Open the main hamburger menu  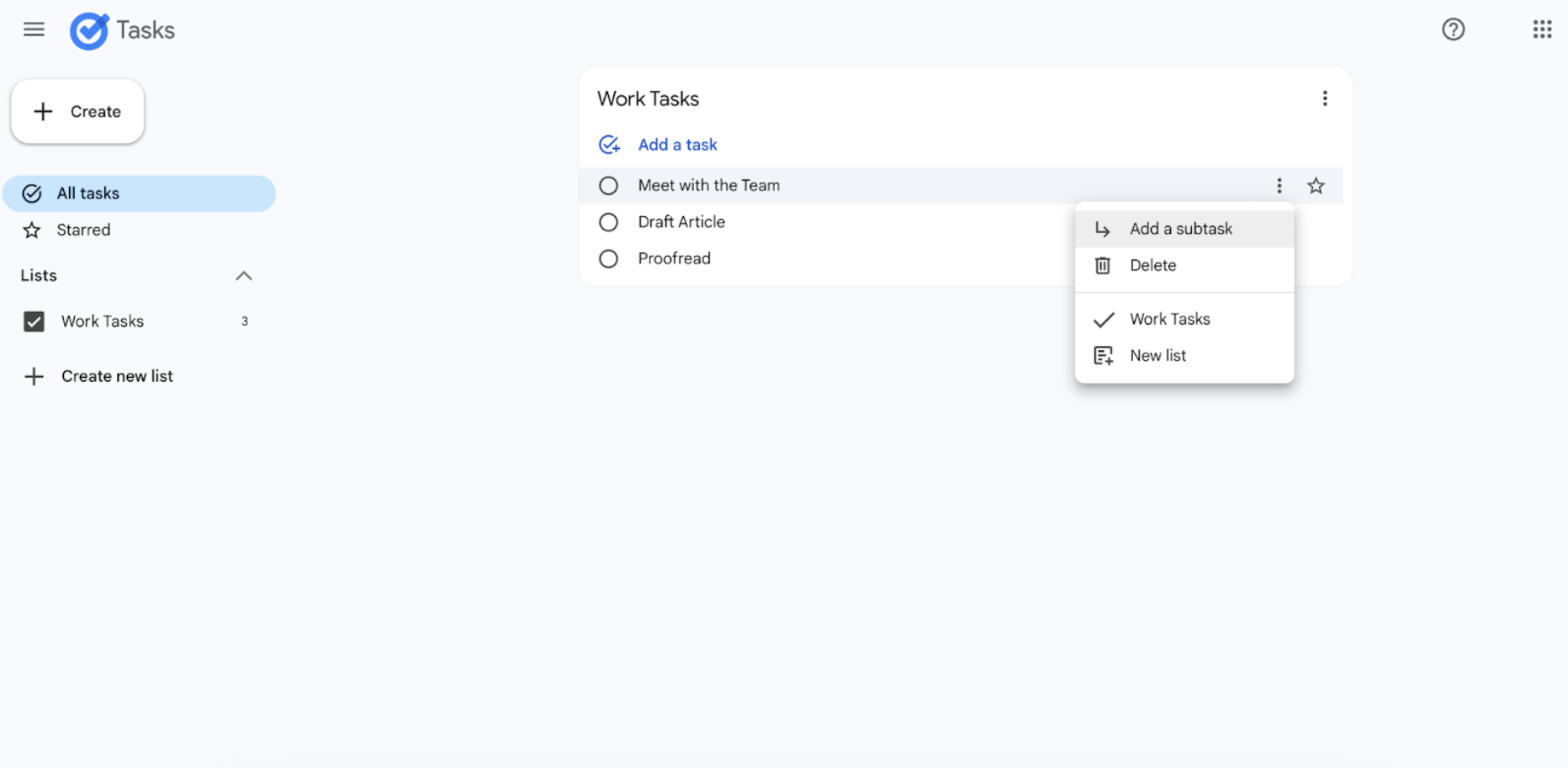click(x=34, y=29)
